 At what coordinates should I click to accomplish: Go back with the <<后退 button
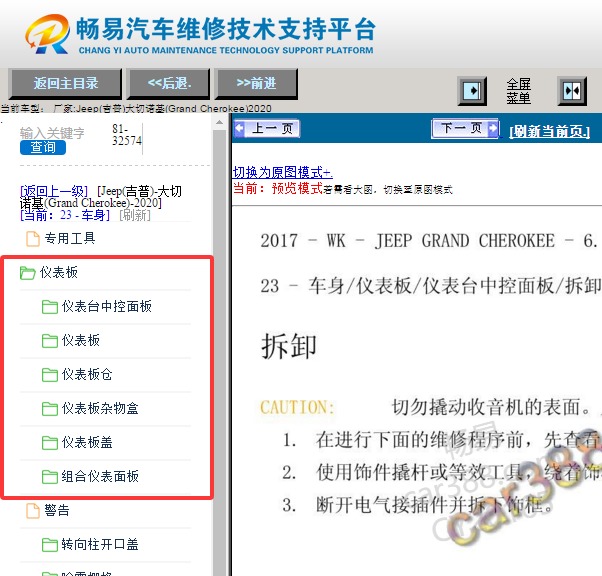coord(169,83)
